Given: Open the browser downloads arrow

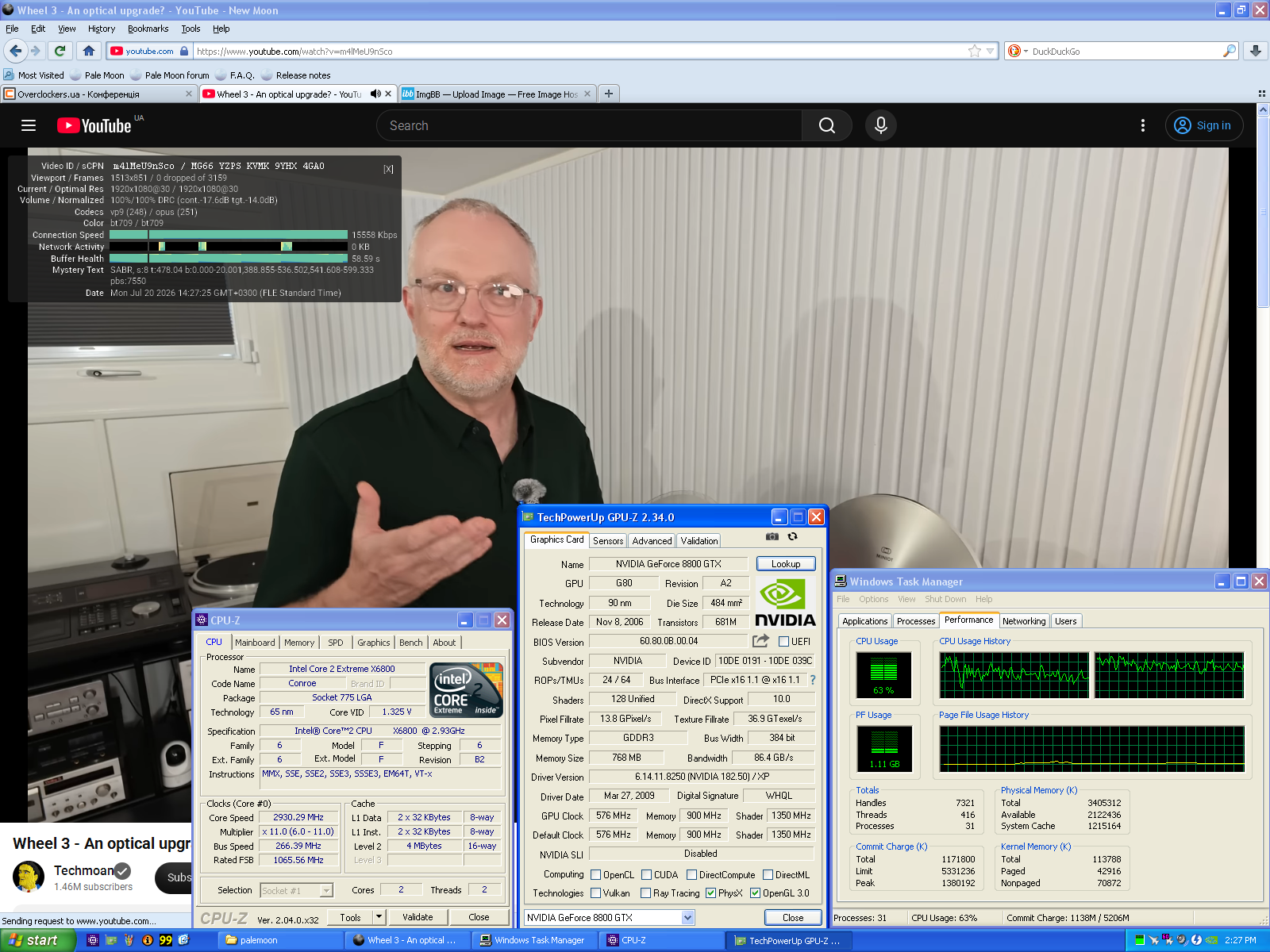Looking at the screenshot, I should (1256, 51).
